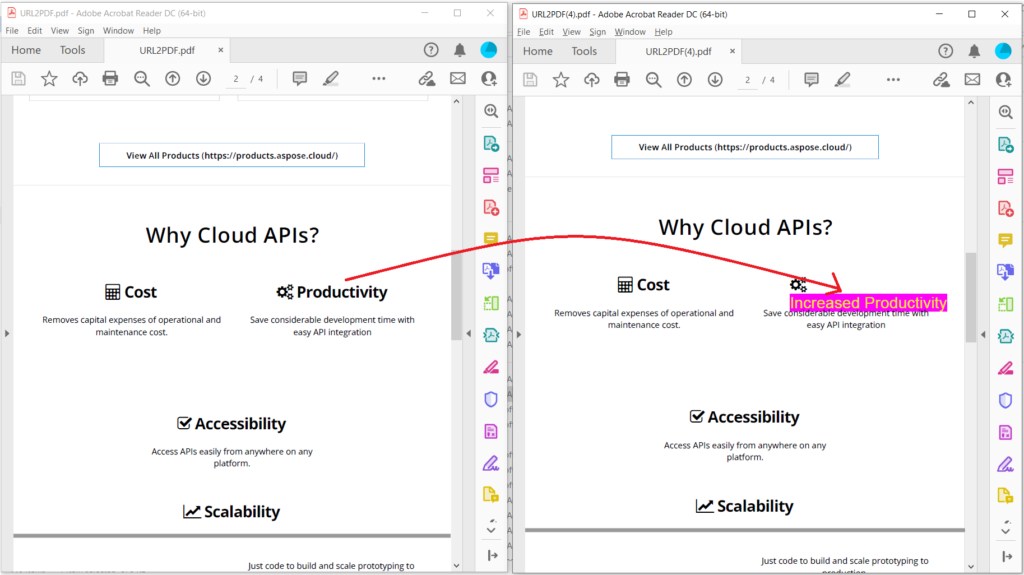Click scroll down arrow in left document
Image resolution: width=1024 pixels, height=575 pixels.
pos(456,566)
